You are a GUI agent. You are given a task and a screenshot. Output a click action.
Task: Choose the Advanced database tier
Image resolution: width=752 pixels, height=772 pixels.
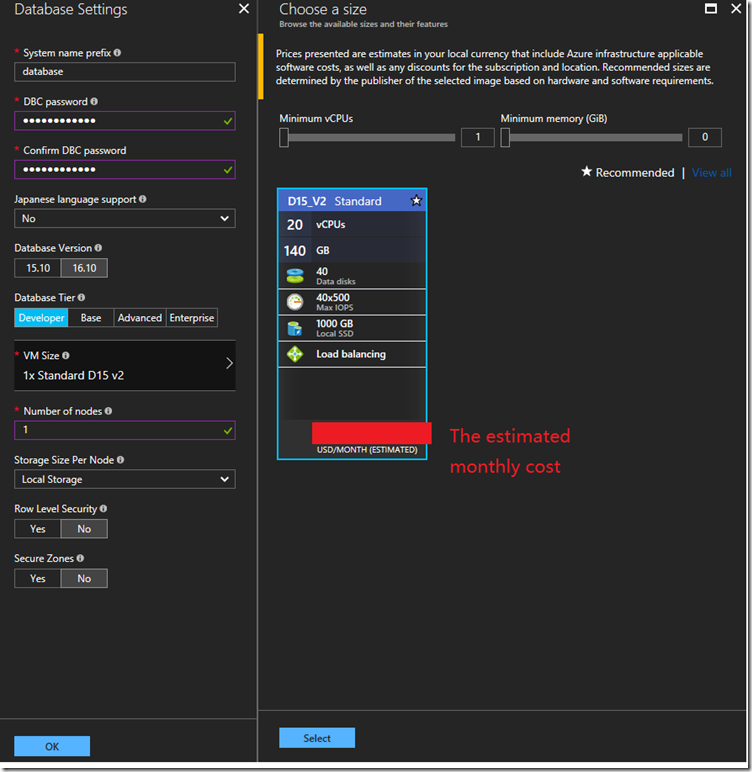[140, 318]
